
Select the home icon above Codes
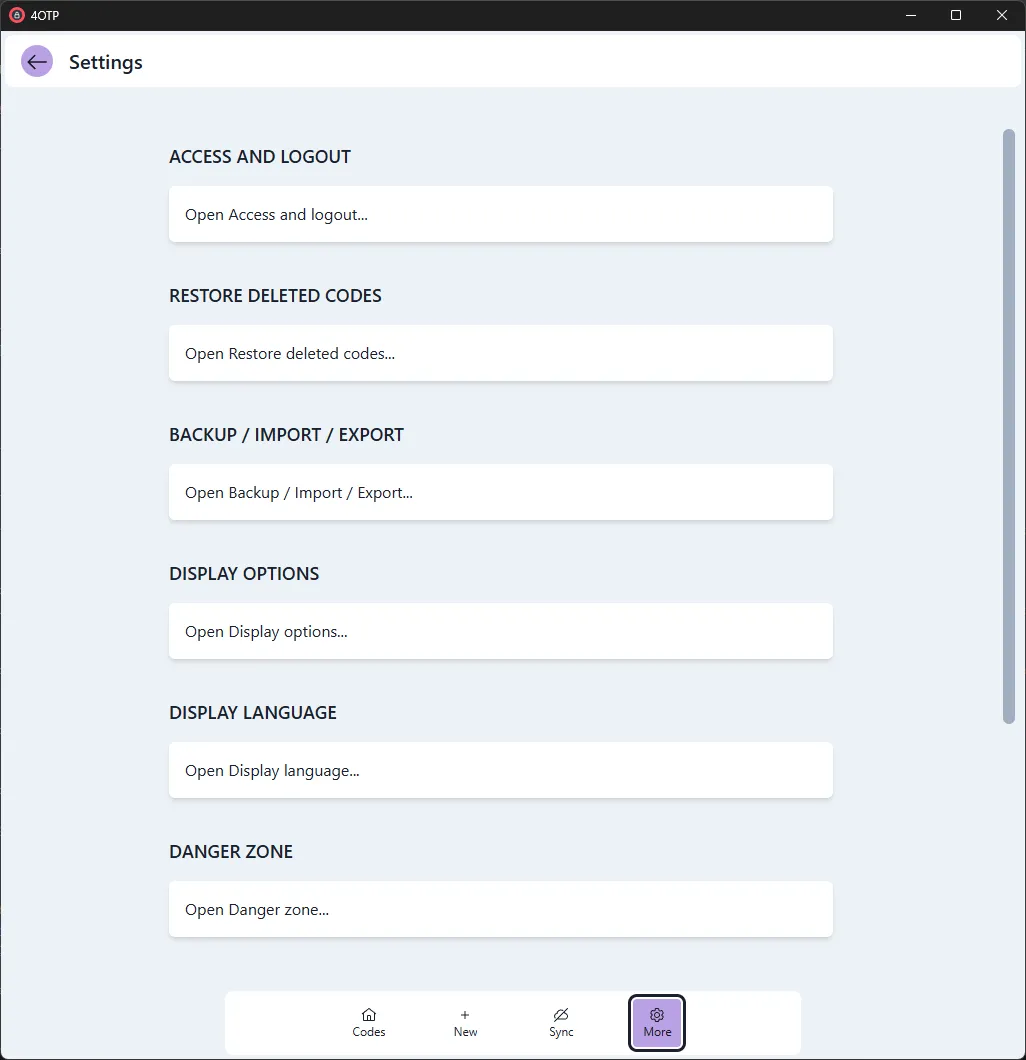coord(368,1015)
